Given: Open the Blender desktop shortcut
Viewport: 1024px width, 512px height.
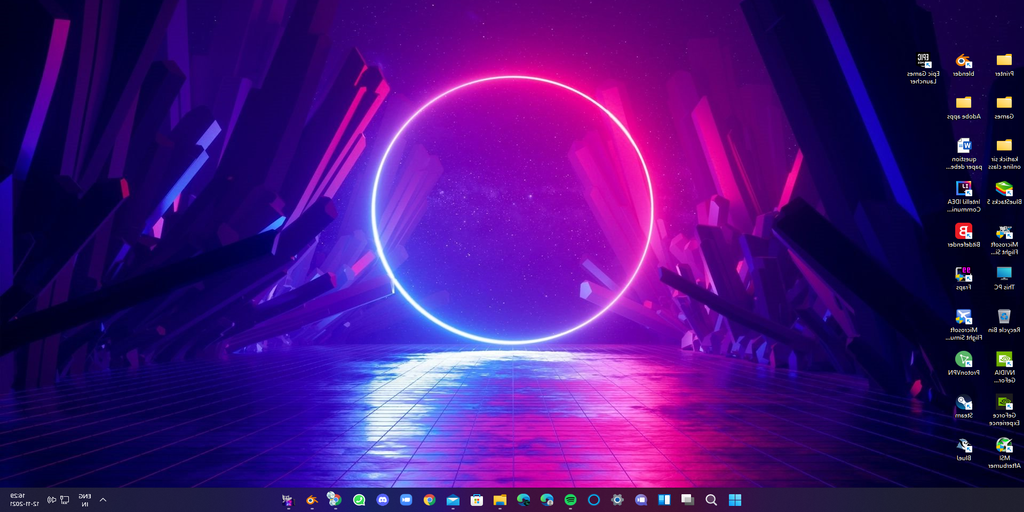Looking at the screenshot, I should tap(963, 61).
